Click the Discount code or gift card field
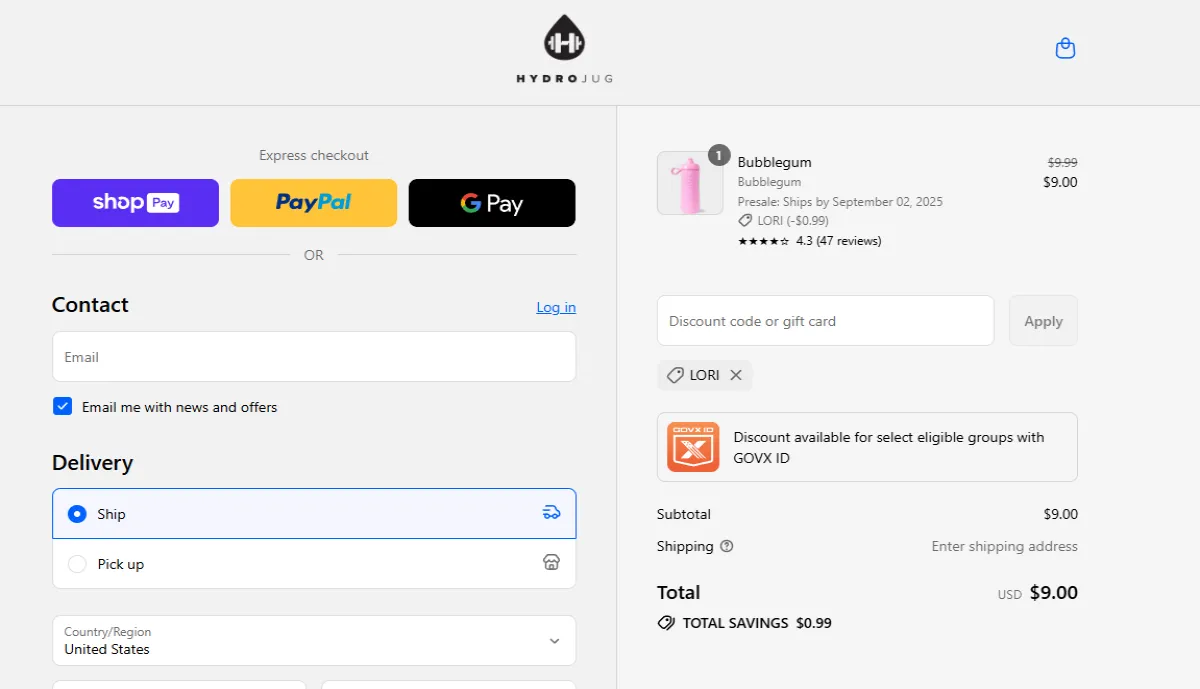The height and width of the screenshot is (689, 1200). coord(825,321)
